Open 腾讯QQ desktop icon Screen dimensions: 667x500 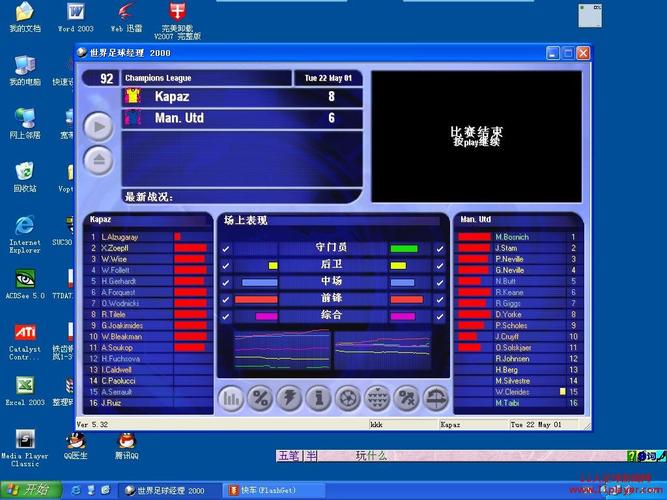(126, 446)
